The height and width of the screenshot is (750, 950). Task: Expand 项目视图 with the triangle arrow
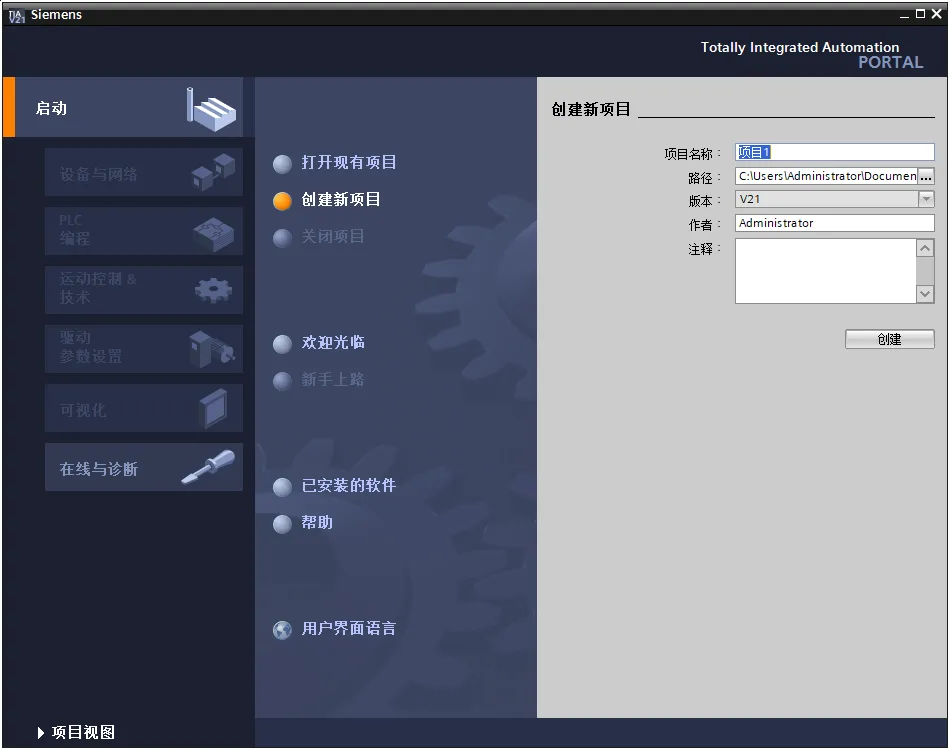tap(41, 733)
